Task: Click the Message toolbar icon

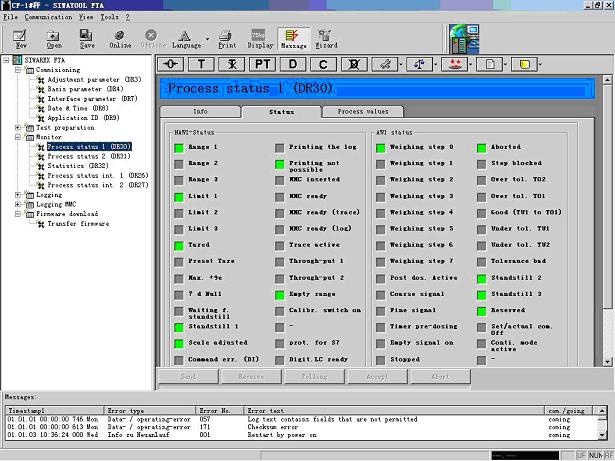Action: pos(293,39)
